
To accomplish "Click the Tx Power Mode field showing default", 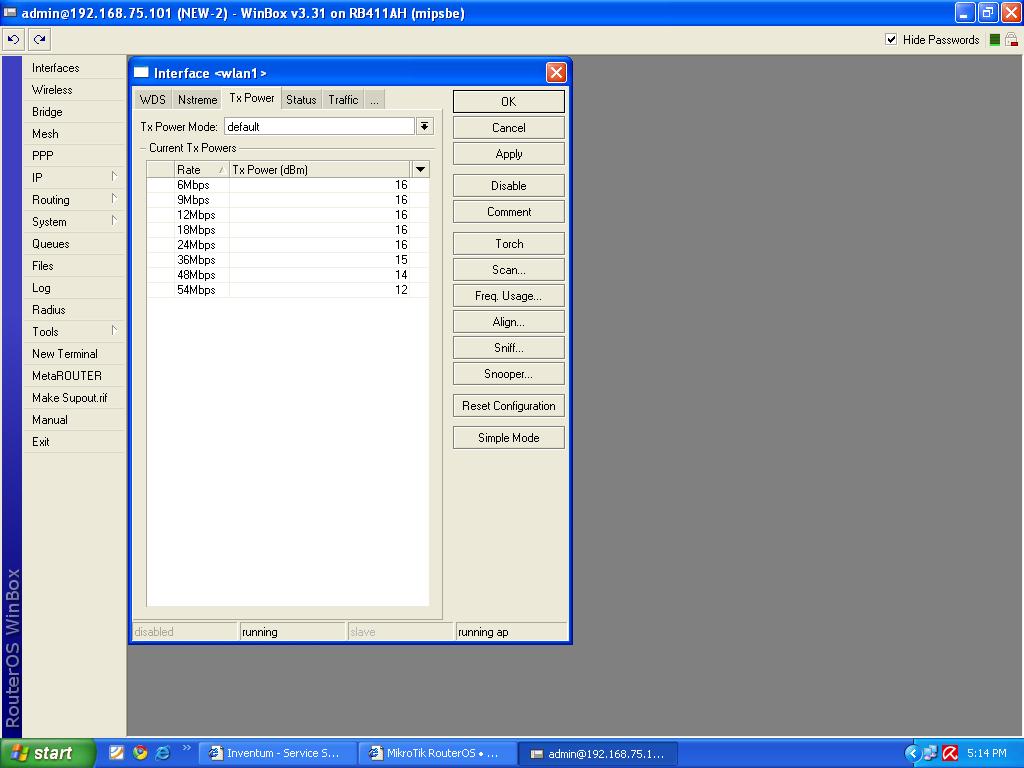I will [319, 127].
